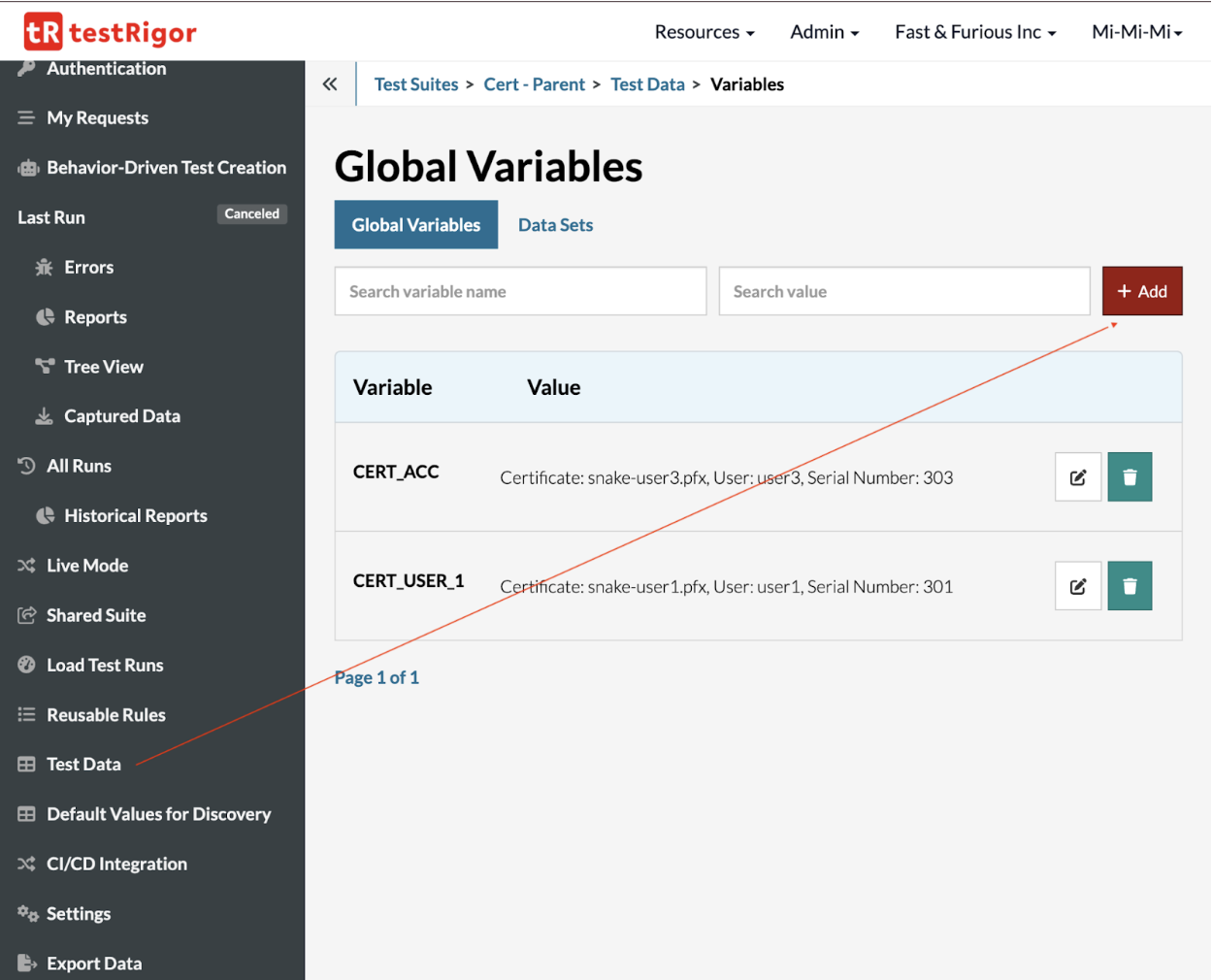
Task: Select the Global Variables tab
Action: (415, 225)
